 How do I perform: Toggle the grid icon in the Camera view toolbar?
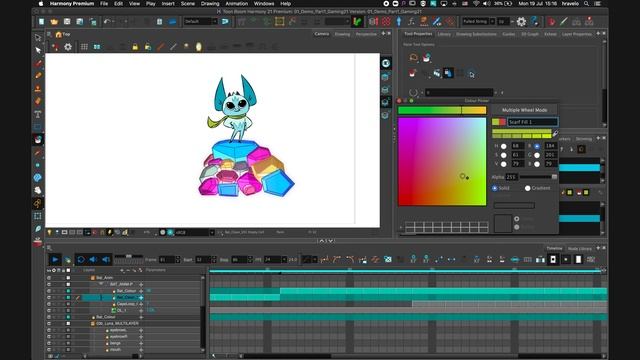(x=84, y=47)
